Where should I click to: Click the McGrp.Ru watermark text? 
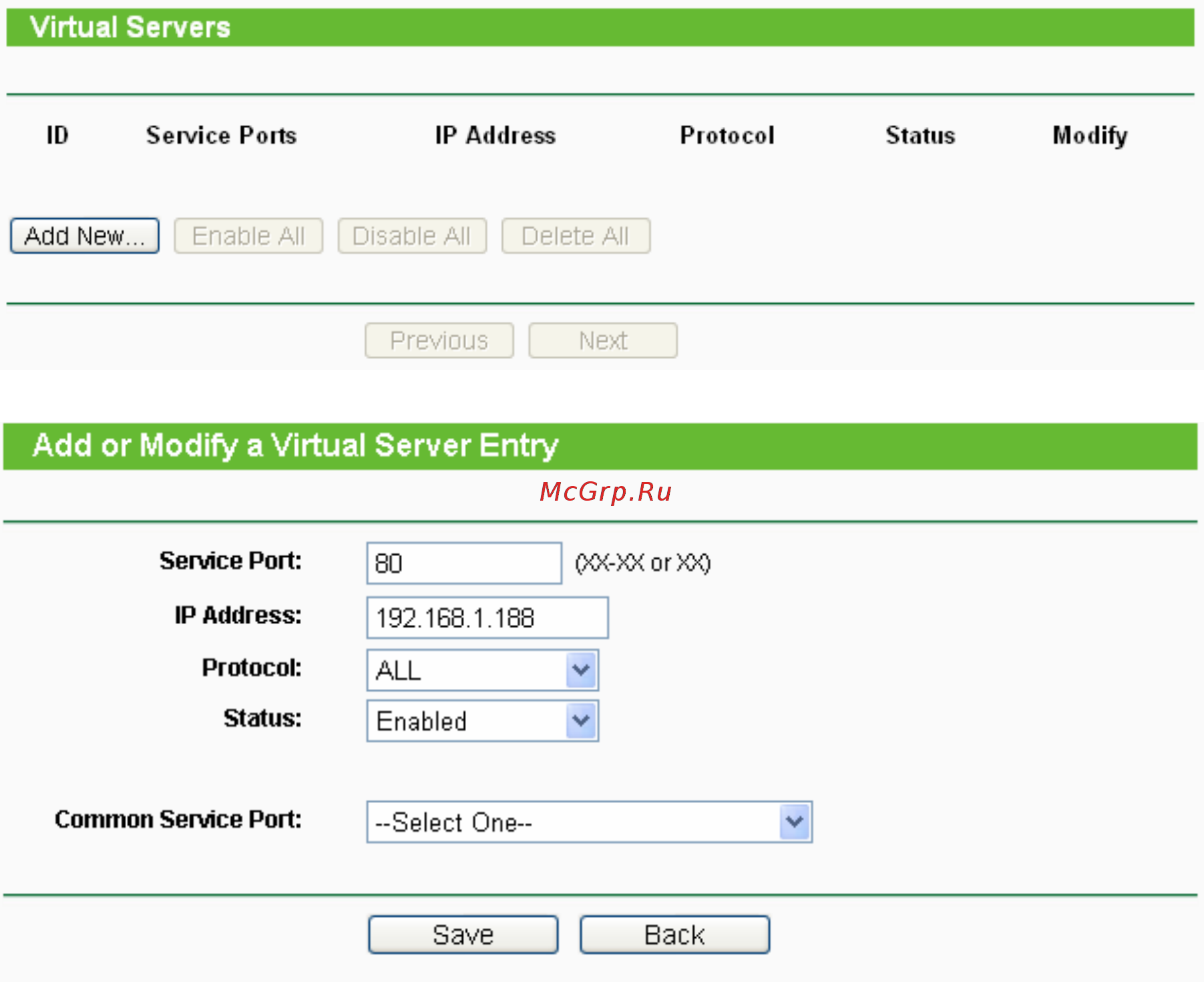(606, 492)
